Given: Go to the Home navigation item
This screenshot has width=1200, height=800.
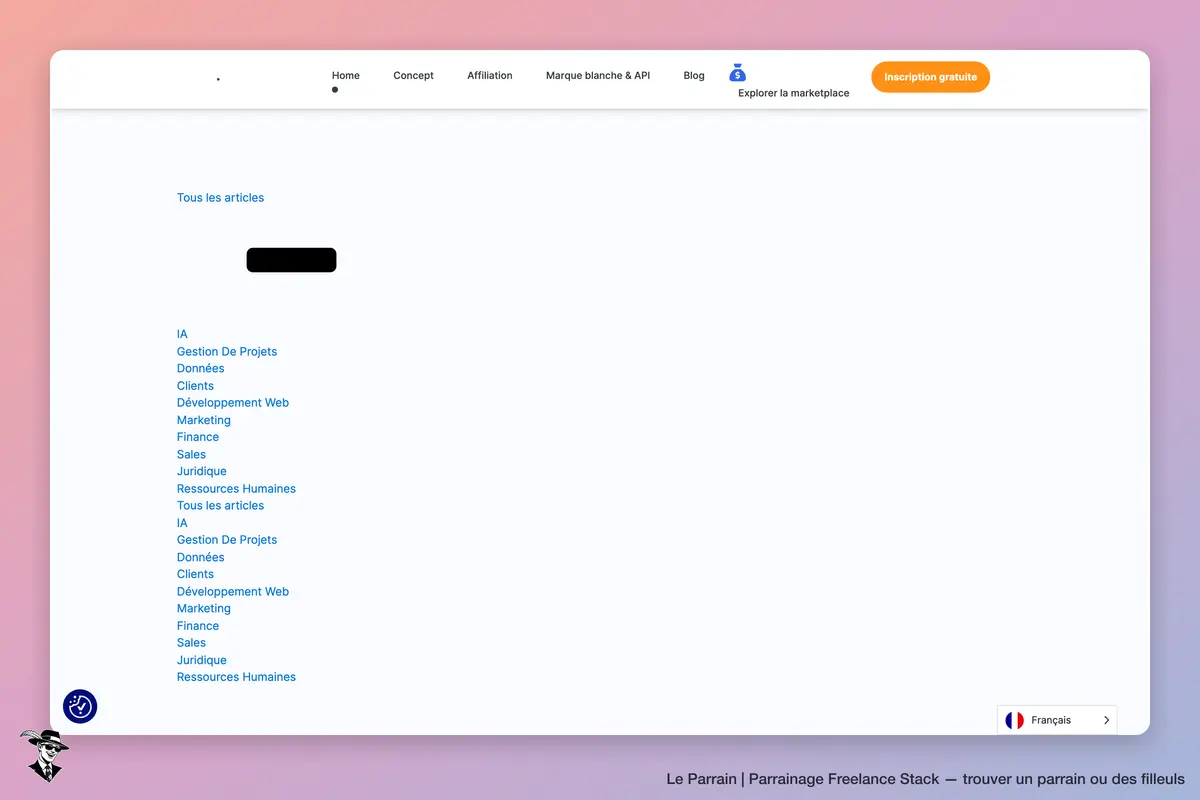Looking at the screenshot, I should pyautogui.click(x=346, y=76).
